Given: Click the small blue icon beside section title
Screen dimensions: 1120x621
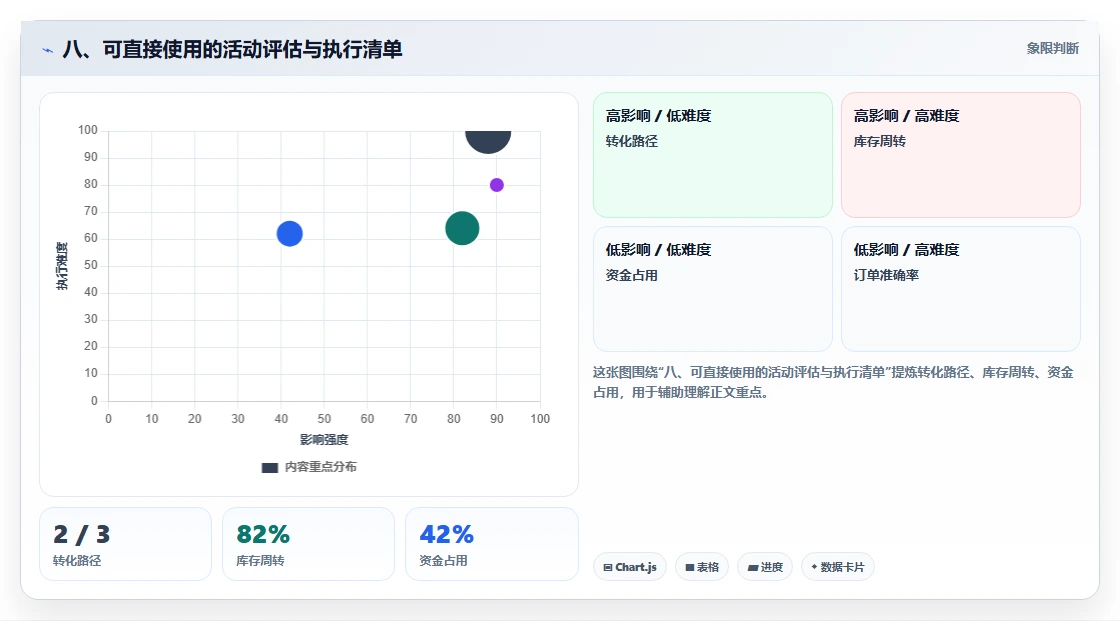Looking at the screenshot, I should click(48, 50).
